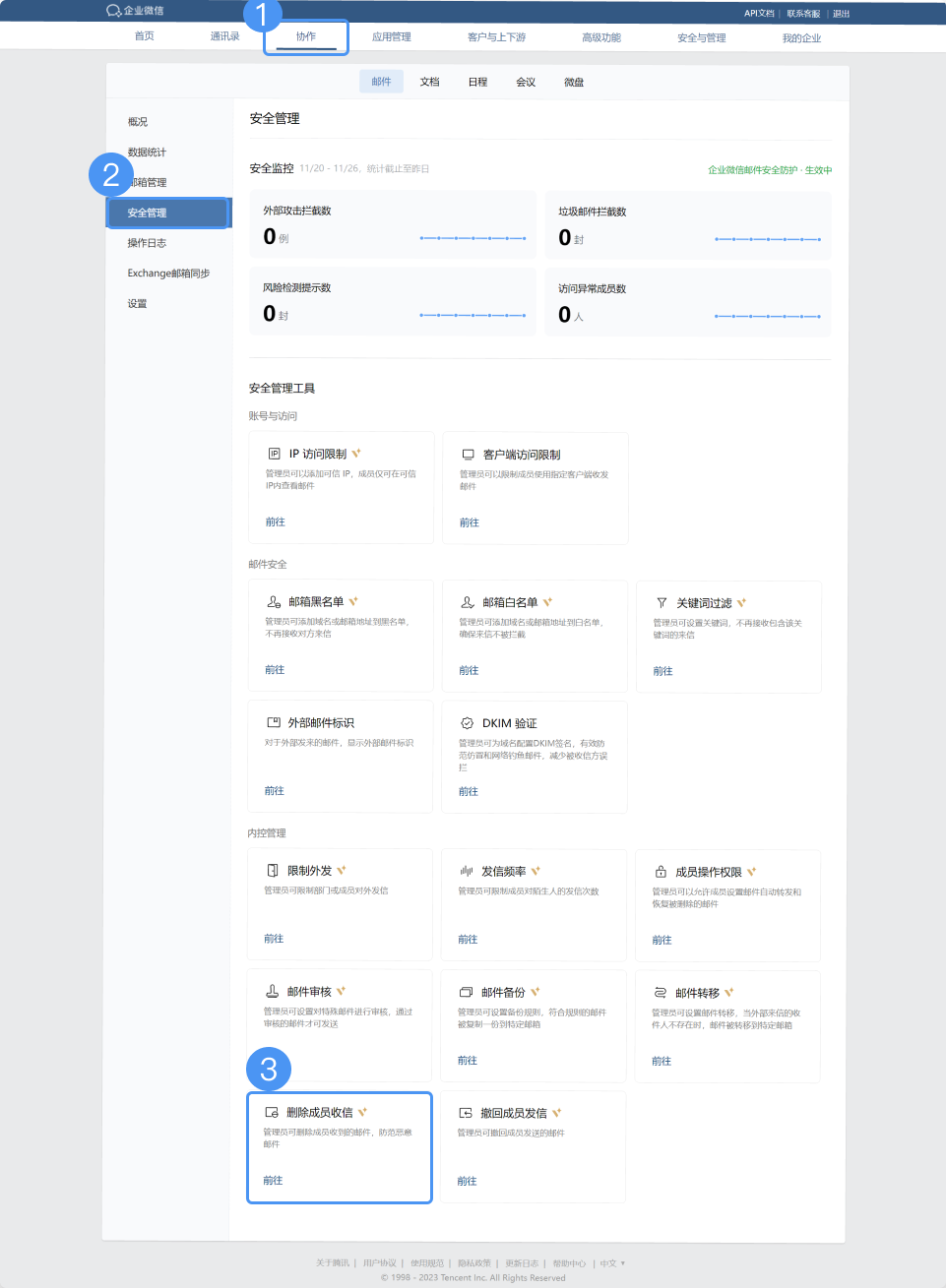Viewport: 946px width, 1288px height.
Task: Open the API文档 link in header
Action: click(759, 14)
